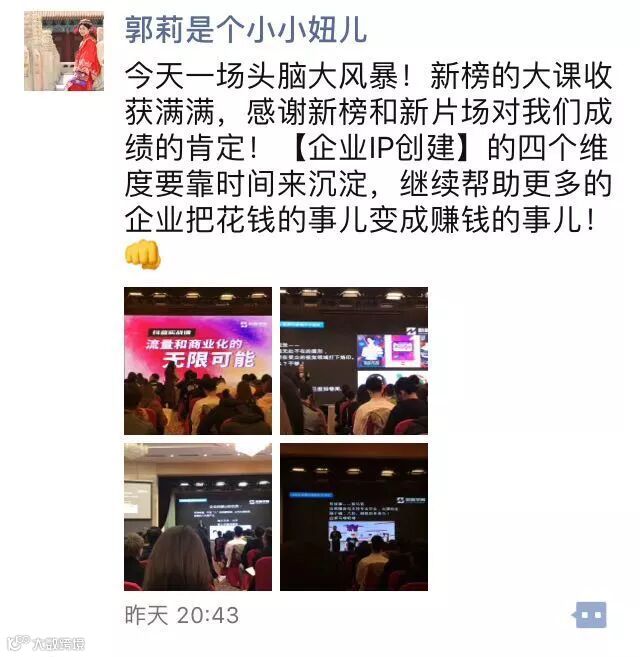Click the timestamp 昨天 20:43
This screenshot has width=640, height=657.
182,615
